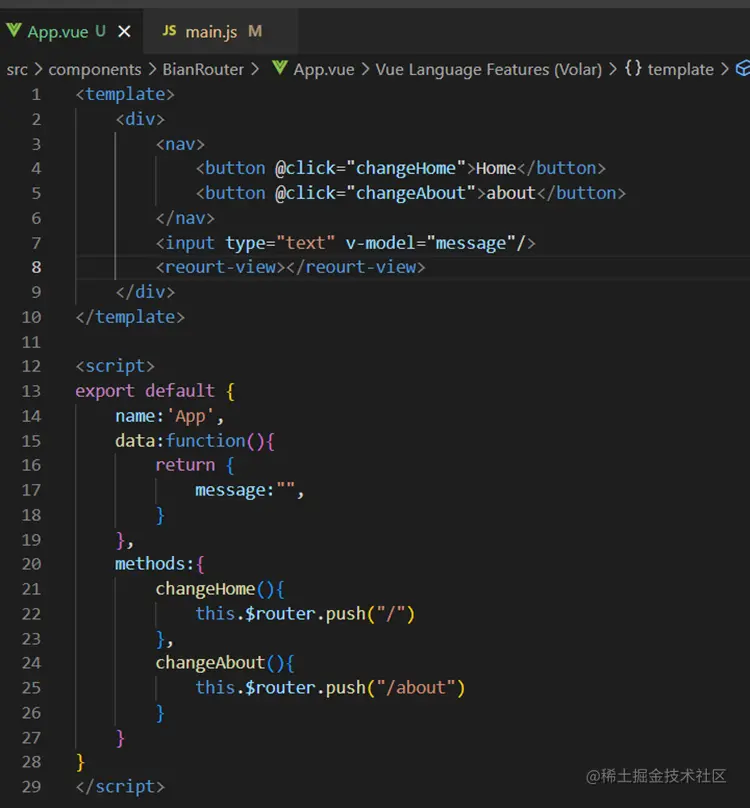
Task: Click the '<script>' opening tag
Action: pyautogui.click(x=115, y=366)
